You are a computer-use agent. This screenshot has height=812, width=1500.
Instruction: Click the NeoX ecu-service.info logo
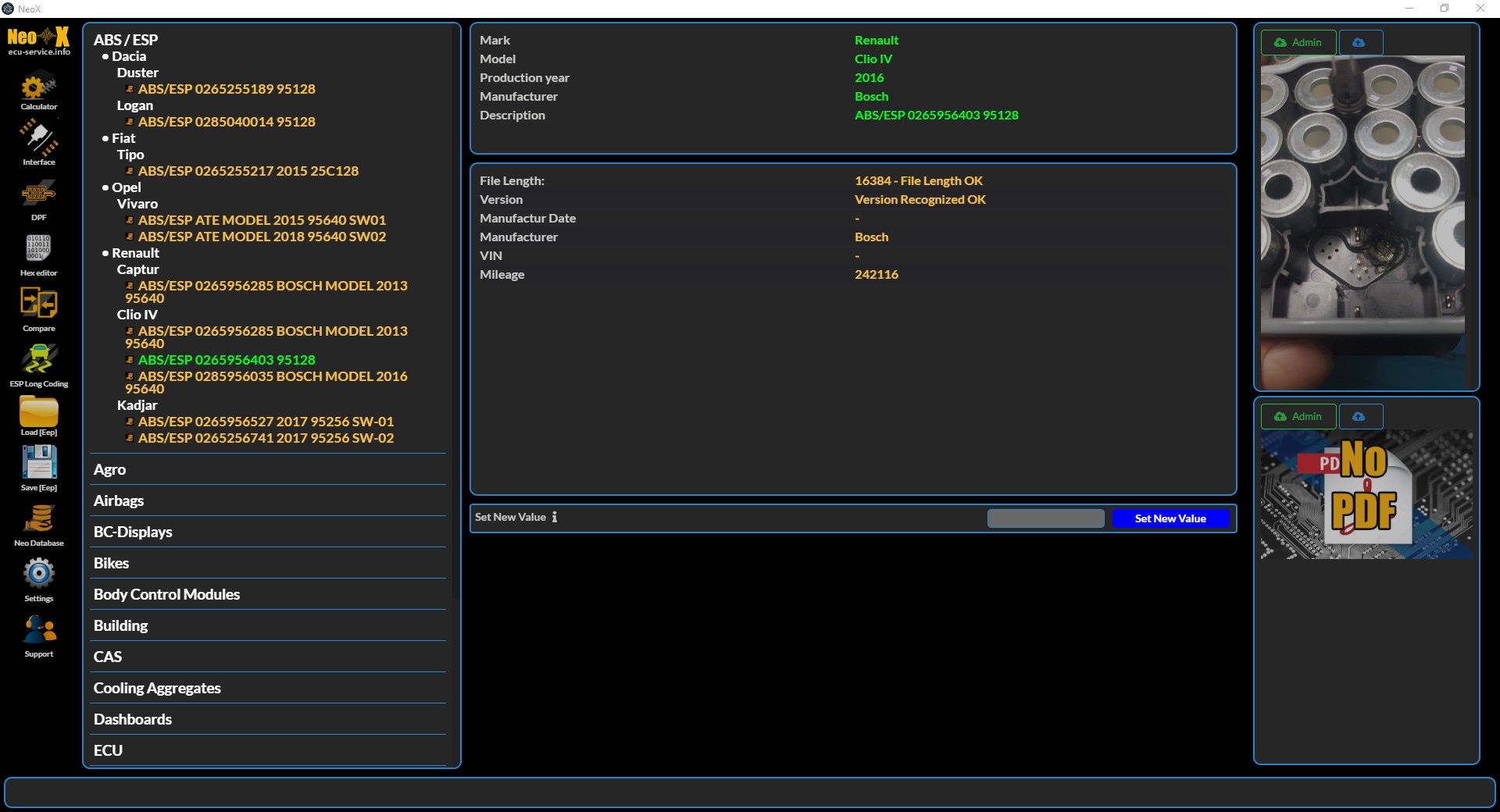coord(38,41)
